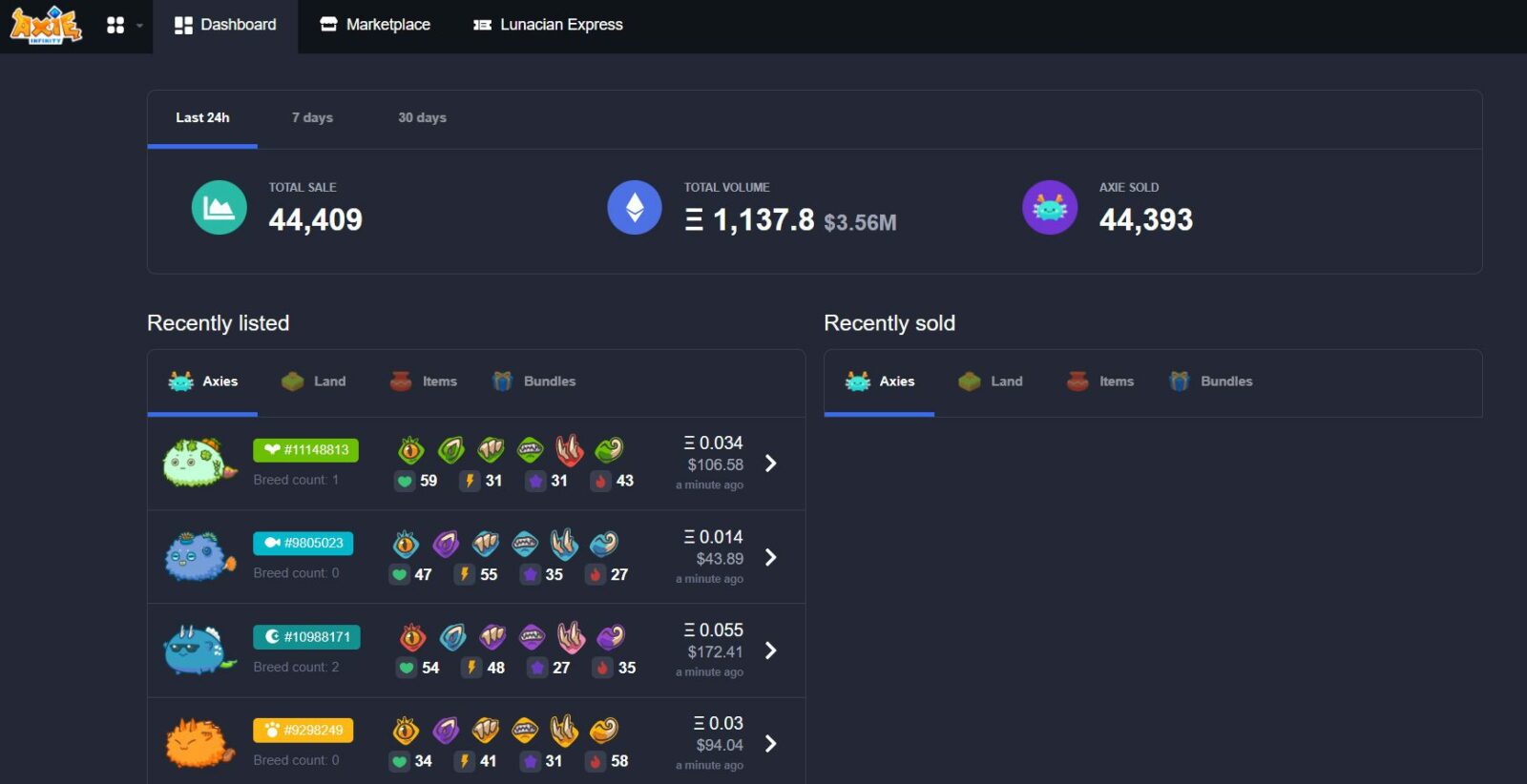Switch to the 30 days tab
Viewport: 1527px width, 784px height.
coord(422,118)
